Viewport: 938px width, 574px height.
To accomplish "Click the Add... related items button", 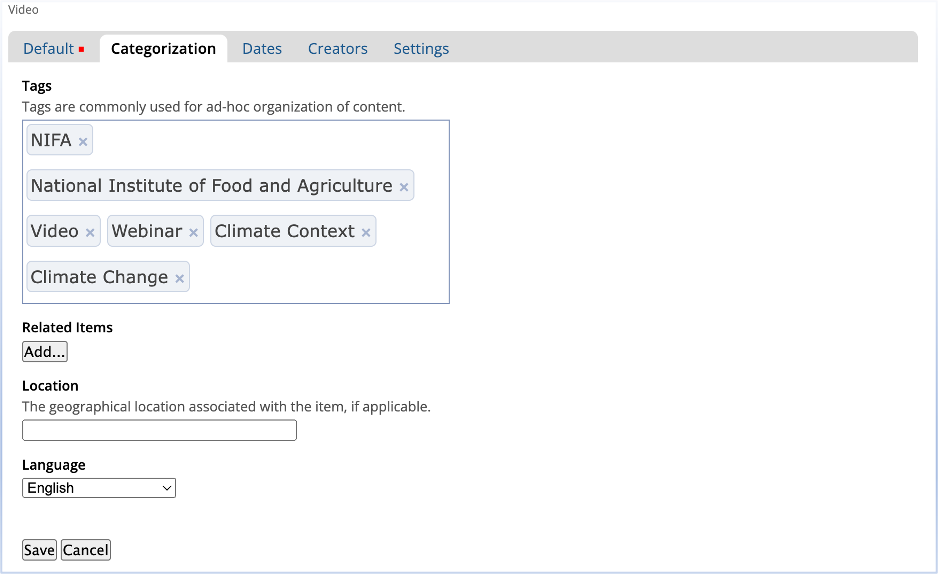I will coord(45,351).
